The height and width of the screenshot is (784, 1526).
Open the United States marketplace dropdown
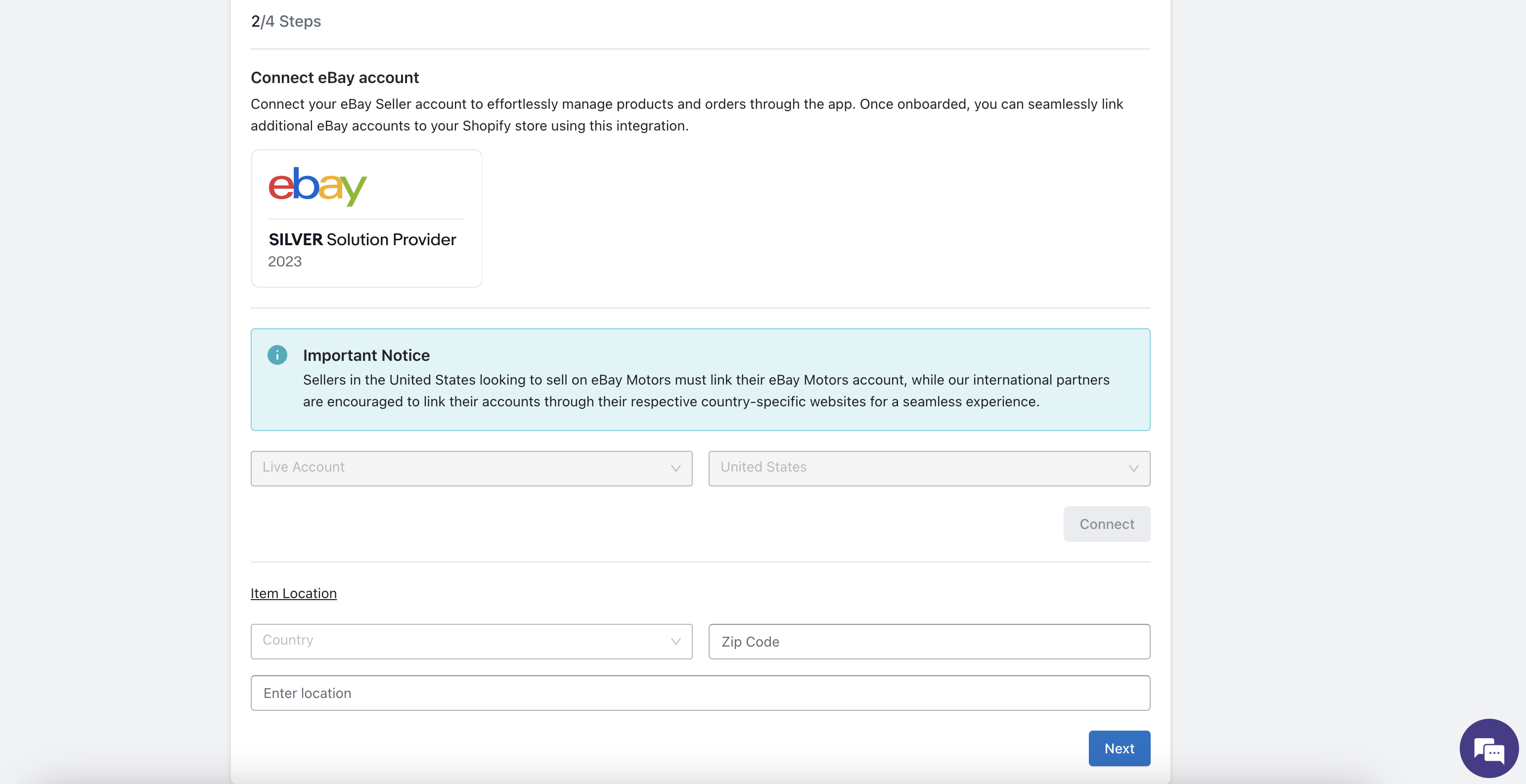[929, 468]
